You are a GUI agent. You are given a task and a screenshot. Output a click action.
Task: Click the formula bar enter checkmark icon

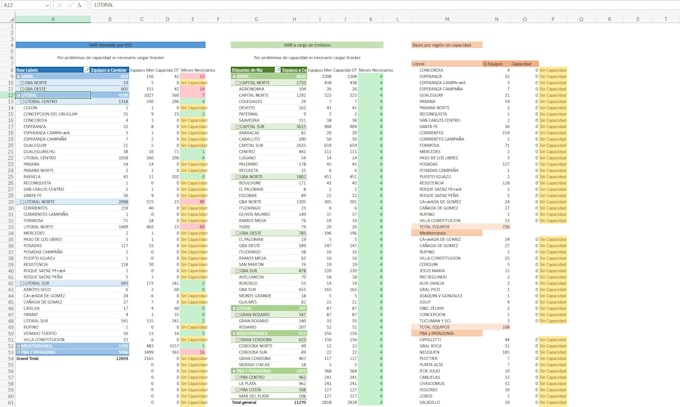click(x=69, y=5)
